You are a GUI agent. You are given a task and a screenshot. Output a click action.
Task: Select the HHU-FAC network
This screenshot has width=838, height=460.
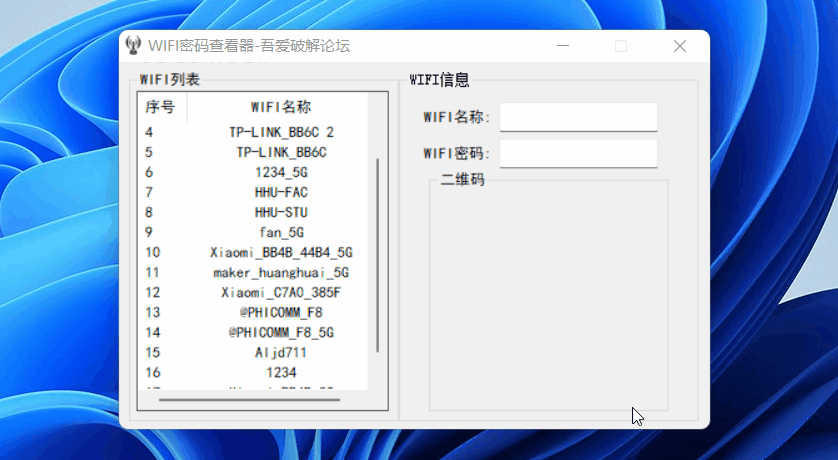(x=281, y=192)
